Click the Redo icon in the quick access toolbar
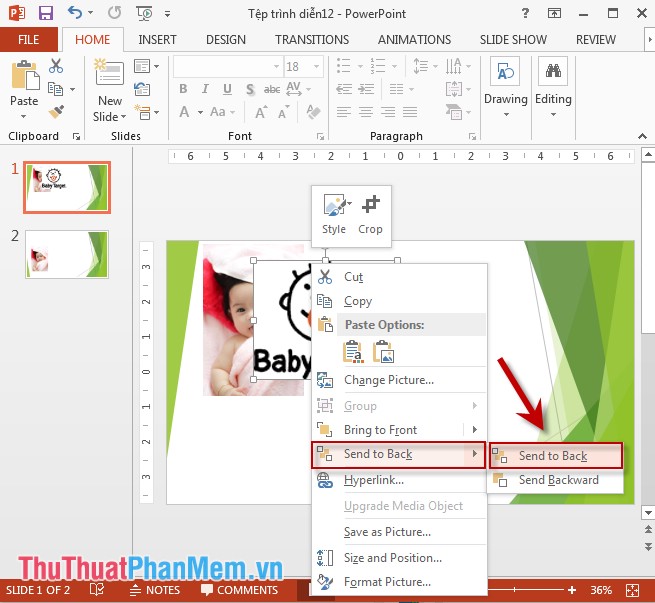Viewport: 655px width, 603px height. [114, 13]
